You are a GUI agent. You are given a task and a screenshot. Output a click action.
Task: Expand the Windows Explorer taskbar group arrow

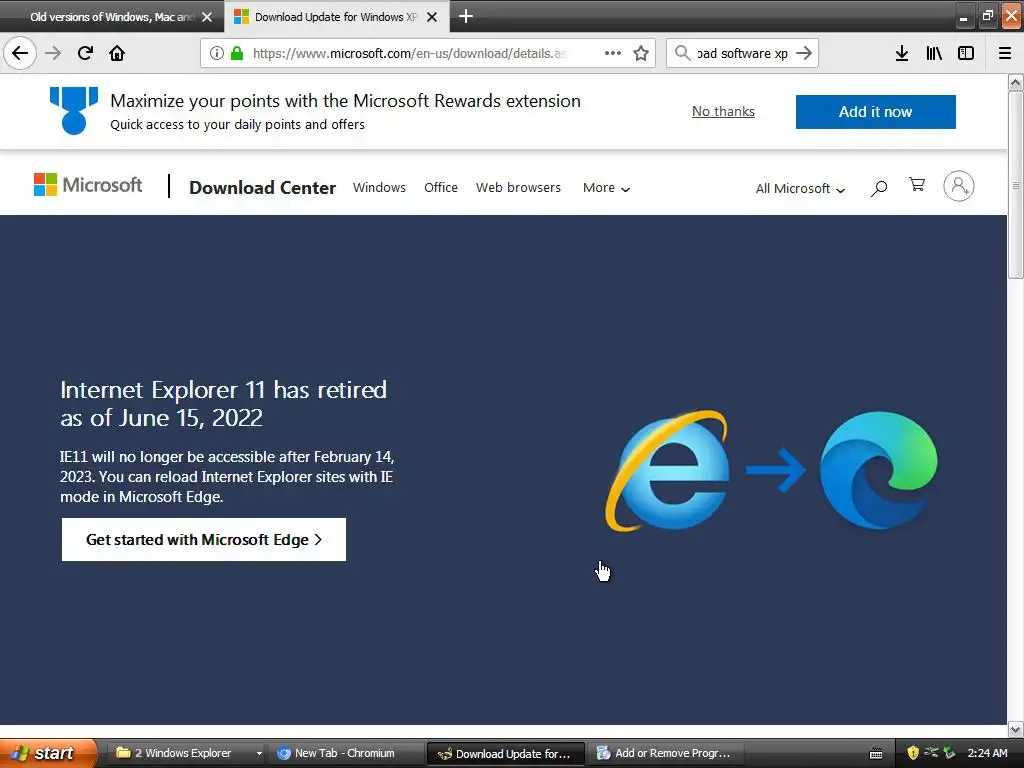(x=259, y=753)
